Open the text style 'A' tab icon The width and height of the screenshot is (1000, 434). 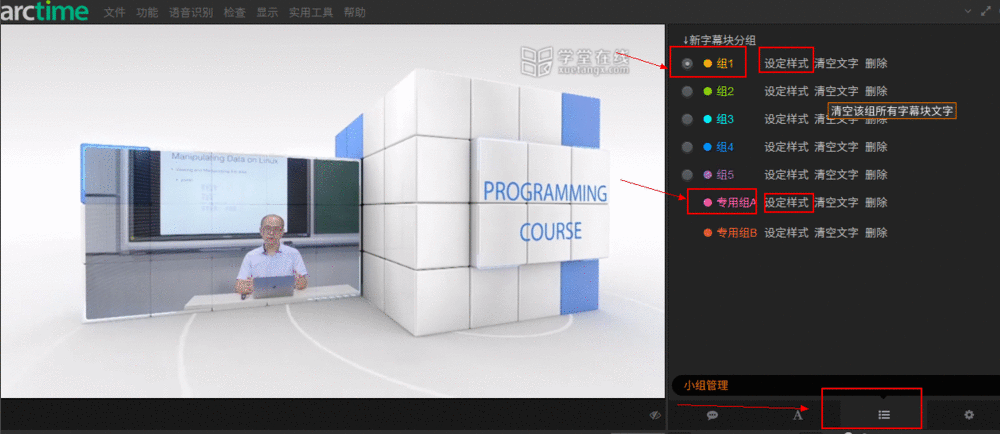(798, 414)
